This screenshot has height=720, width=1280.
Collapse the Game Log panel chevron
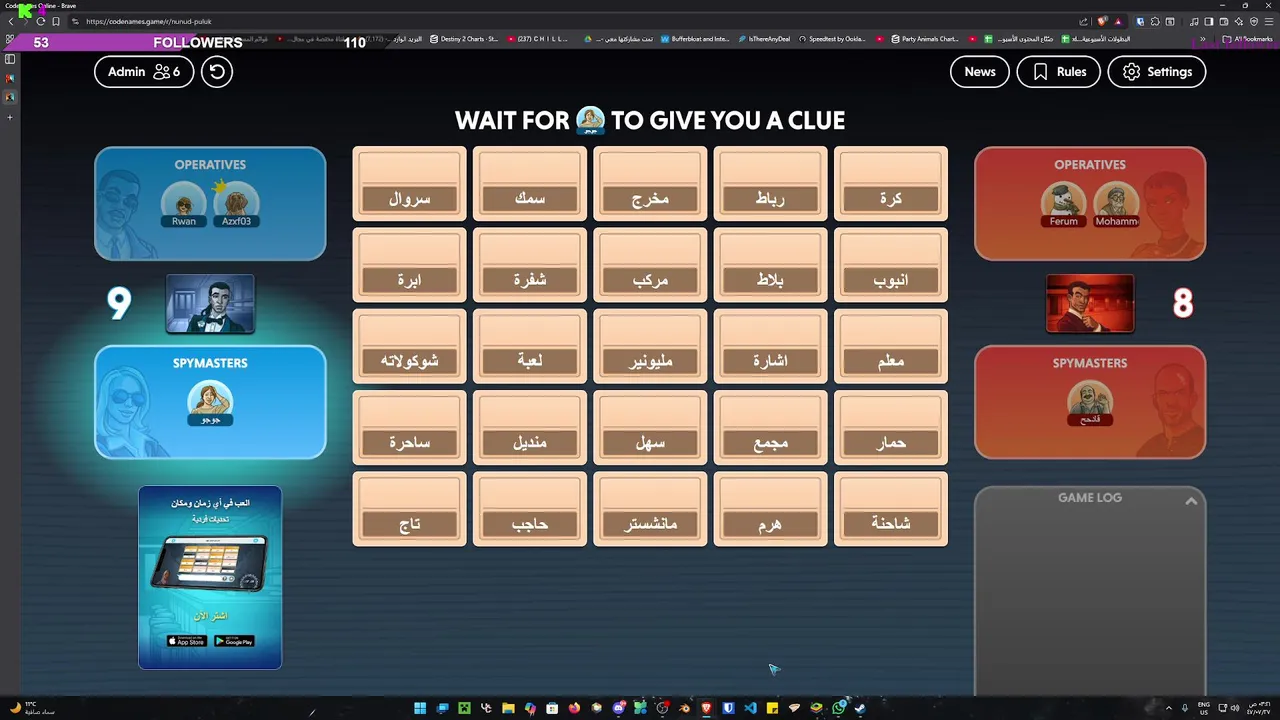1191,501
